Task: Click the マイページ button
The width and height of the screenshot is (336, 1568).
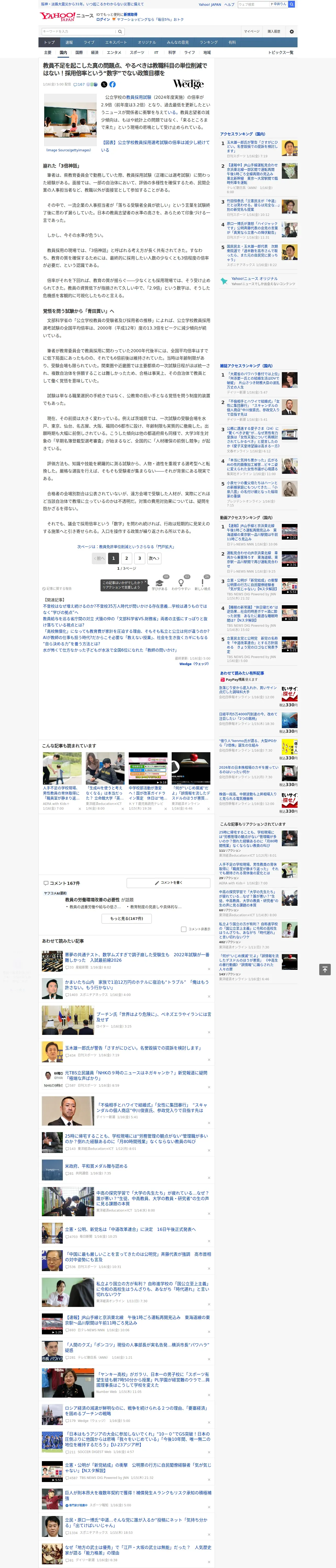Action: pos(252,32)
